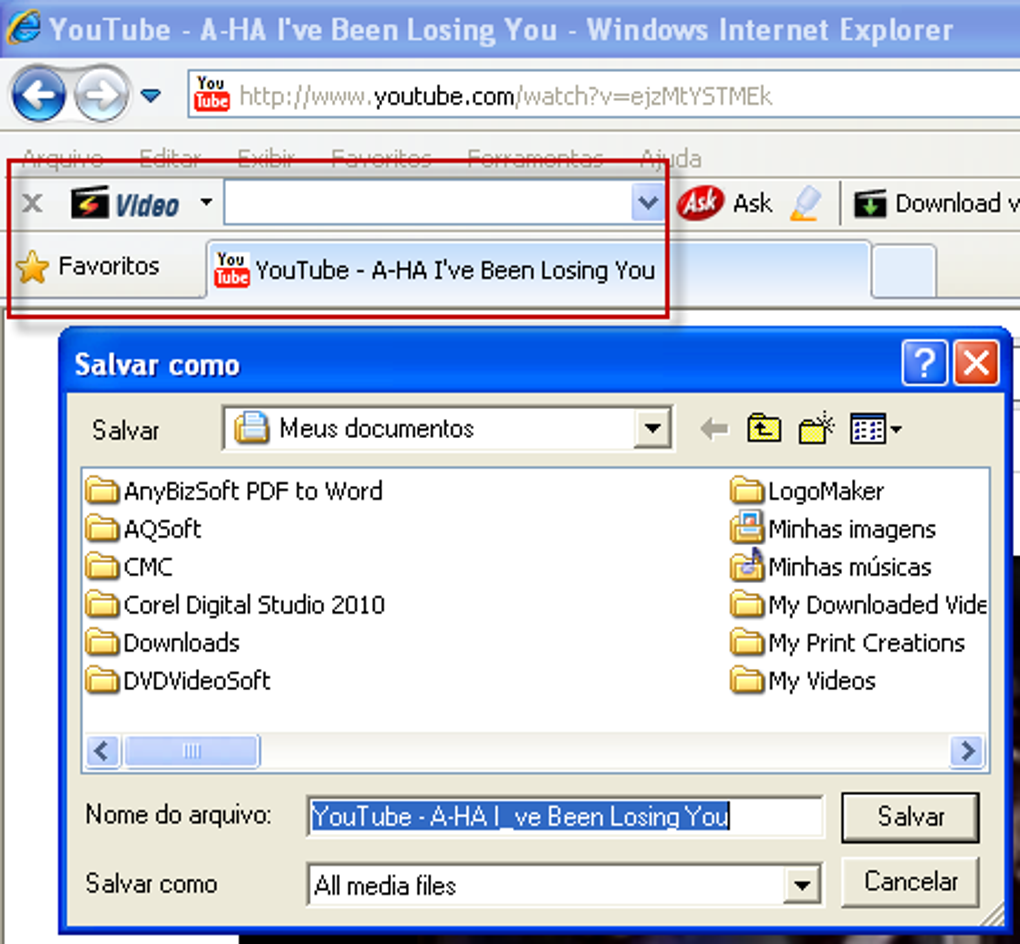
Task: Select the Minhas músicas folder
Action: (831, 567)
